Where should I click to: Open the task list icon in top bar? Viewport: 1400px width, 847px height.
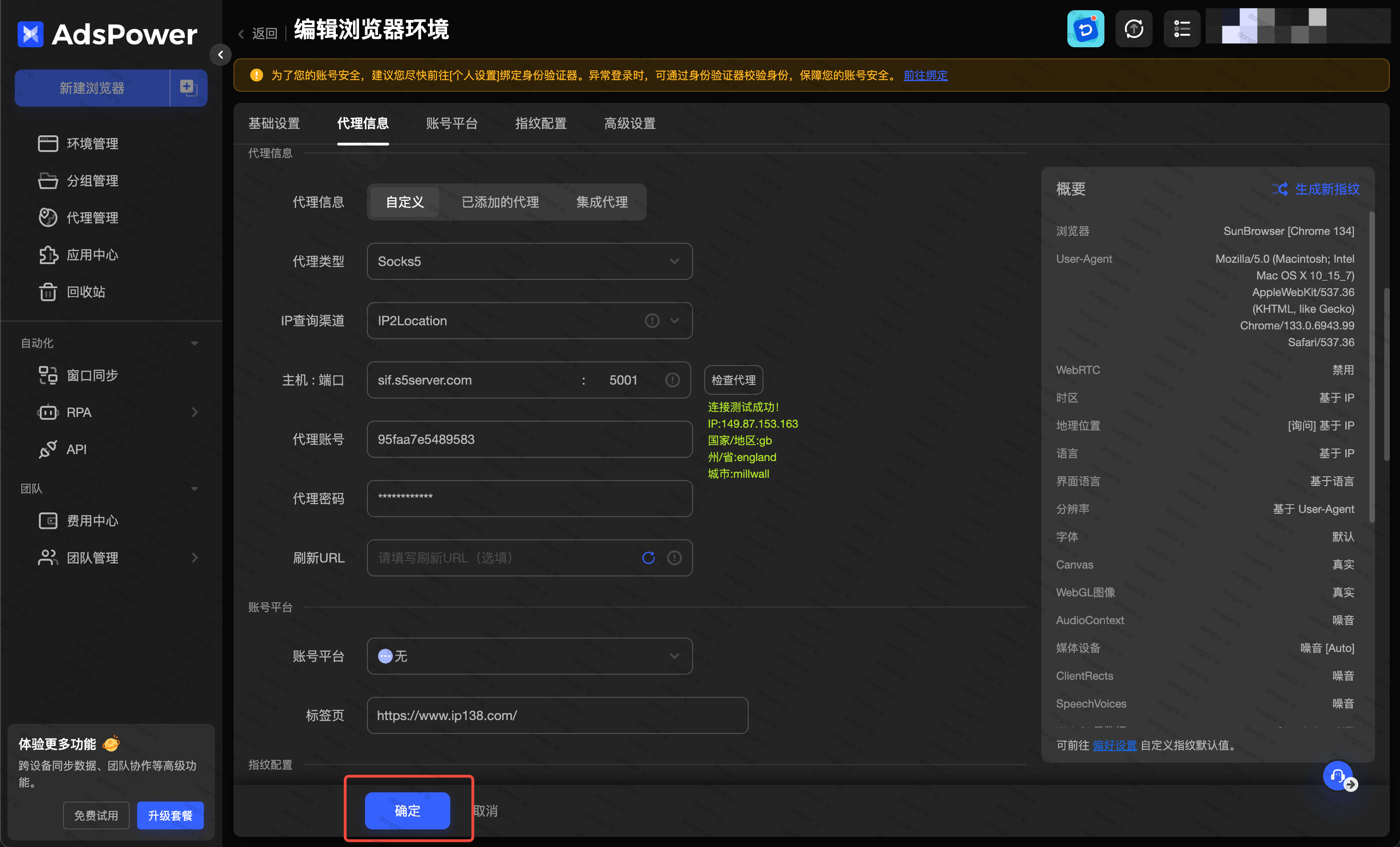pos(1181,29)
